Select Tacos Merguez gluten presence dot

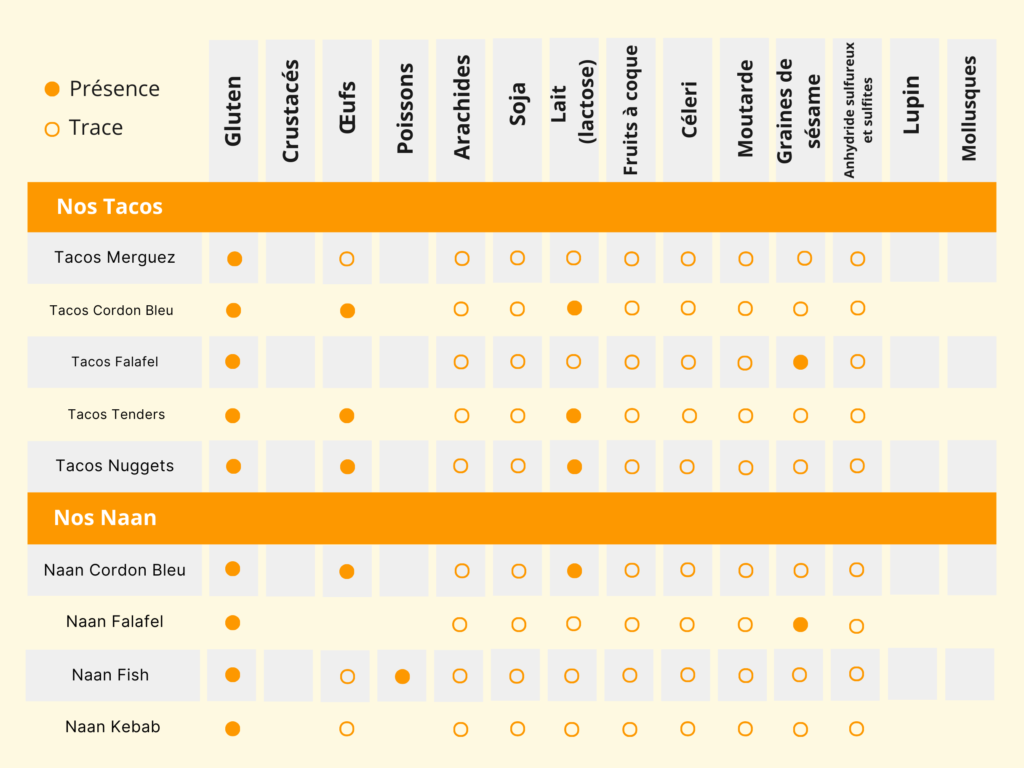click(x=234, y=259)
